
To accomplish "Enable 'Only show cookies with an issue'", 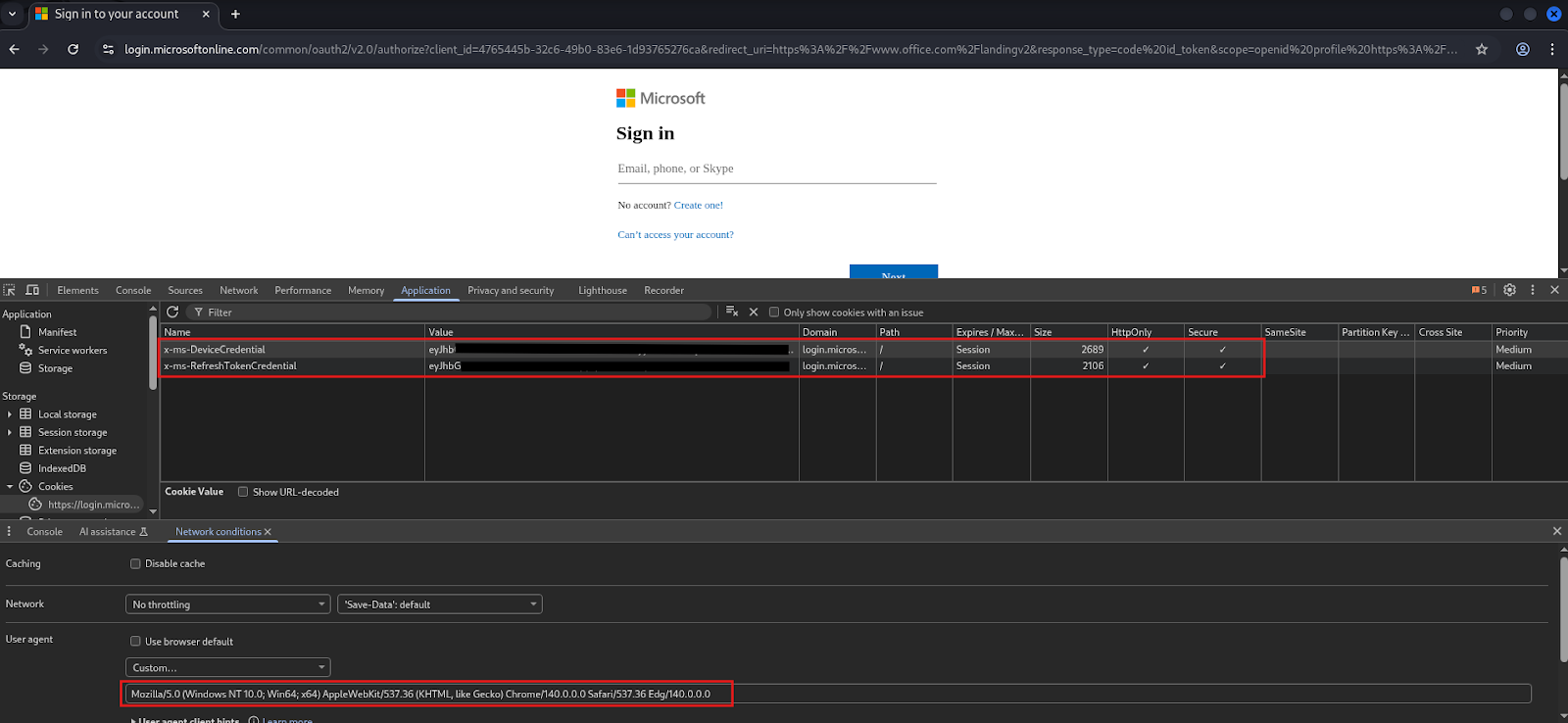I will [x=774, y=313].
